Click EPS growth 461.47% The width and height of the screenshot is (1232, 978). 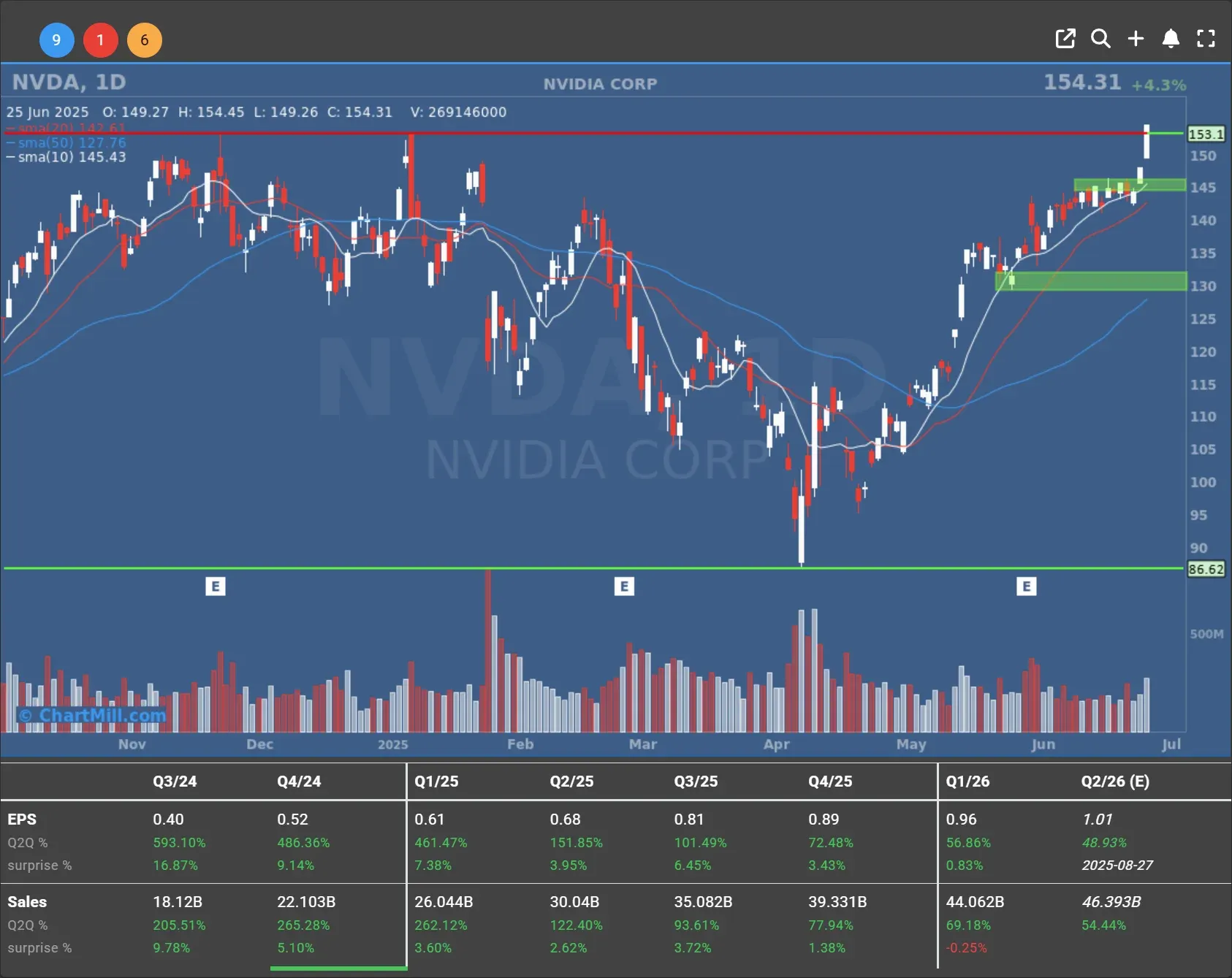tap(441, 843)
